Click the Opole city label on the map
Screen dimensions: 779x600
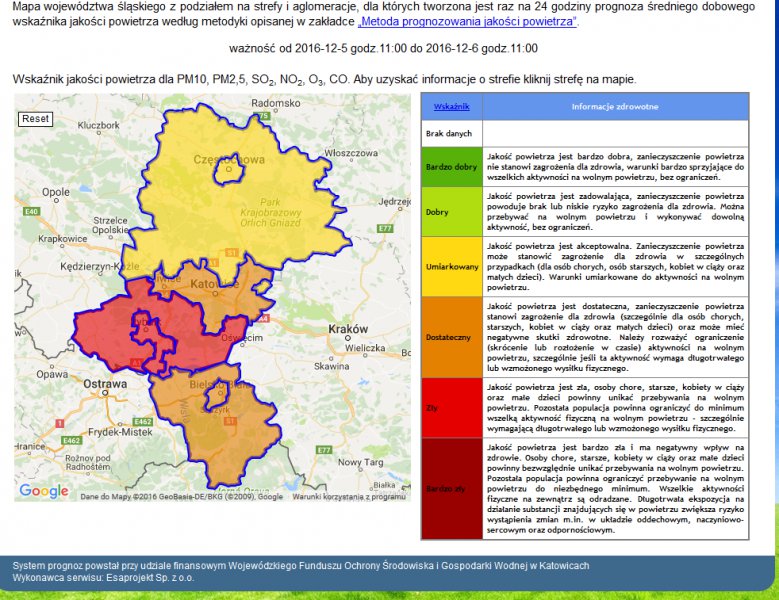tap(56, 192)
